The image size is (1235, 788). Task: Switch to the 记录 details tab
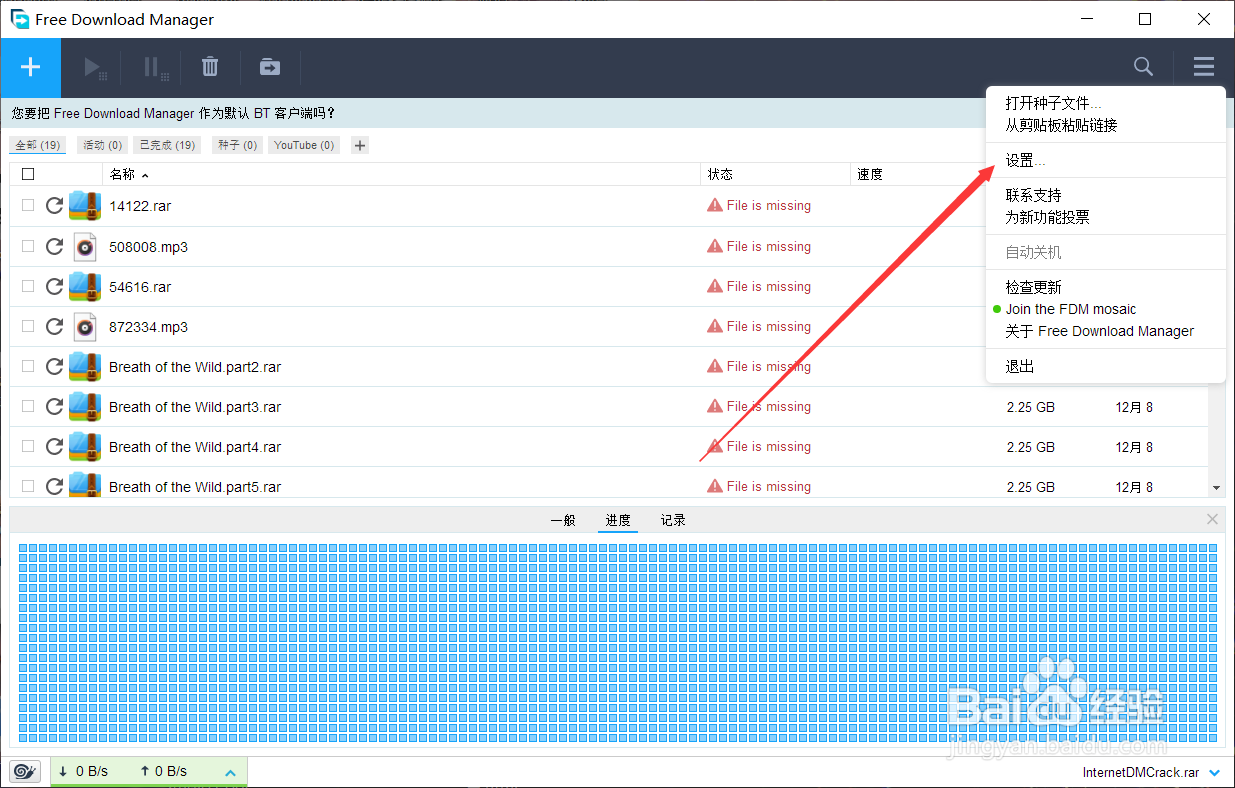673,520
